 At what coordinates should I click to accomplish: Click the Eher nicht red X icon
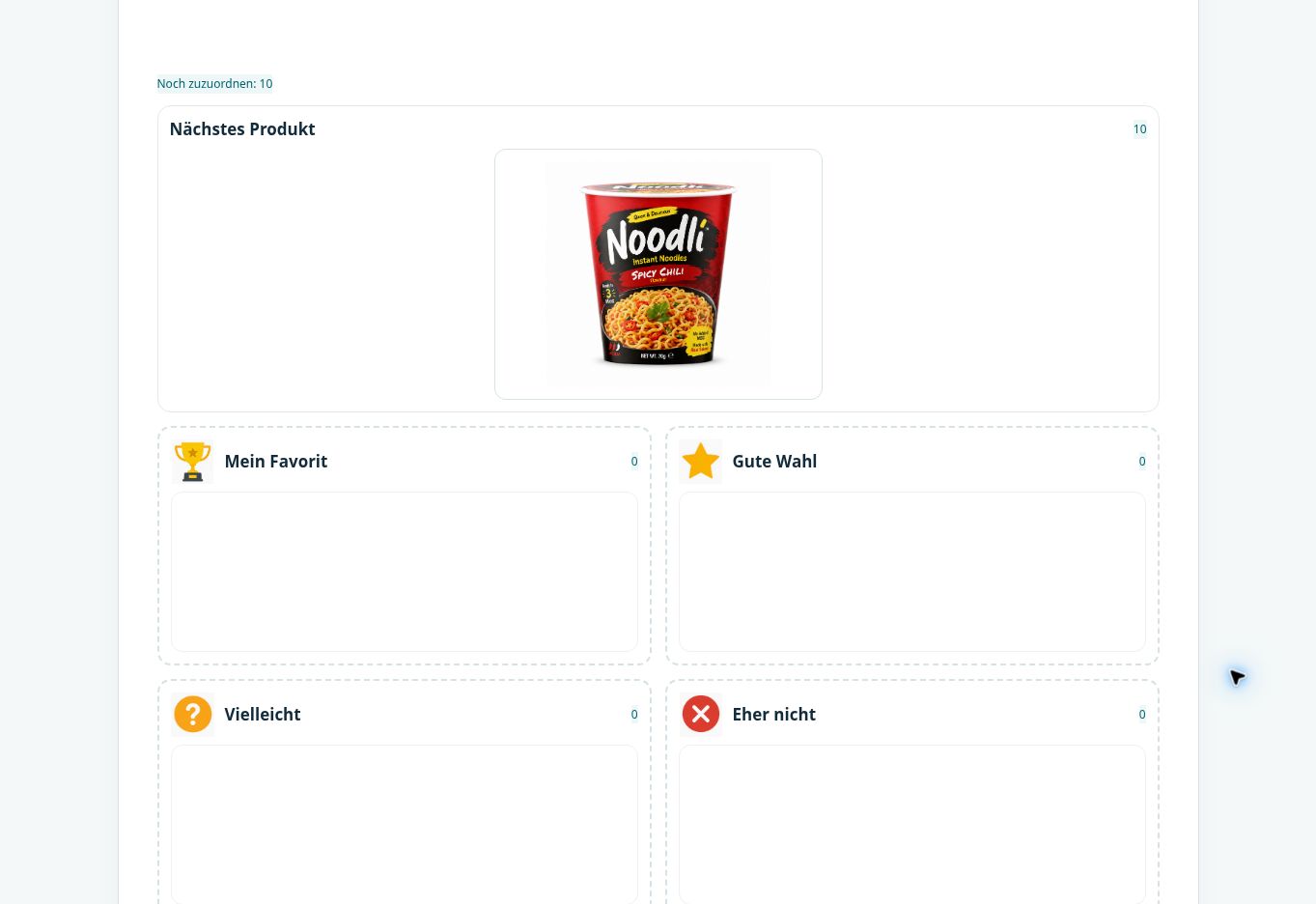700,715
